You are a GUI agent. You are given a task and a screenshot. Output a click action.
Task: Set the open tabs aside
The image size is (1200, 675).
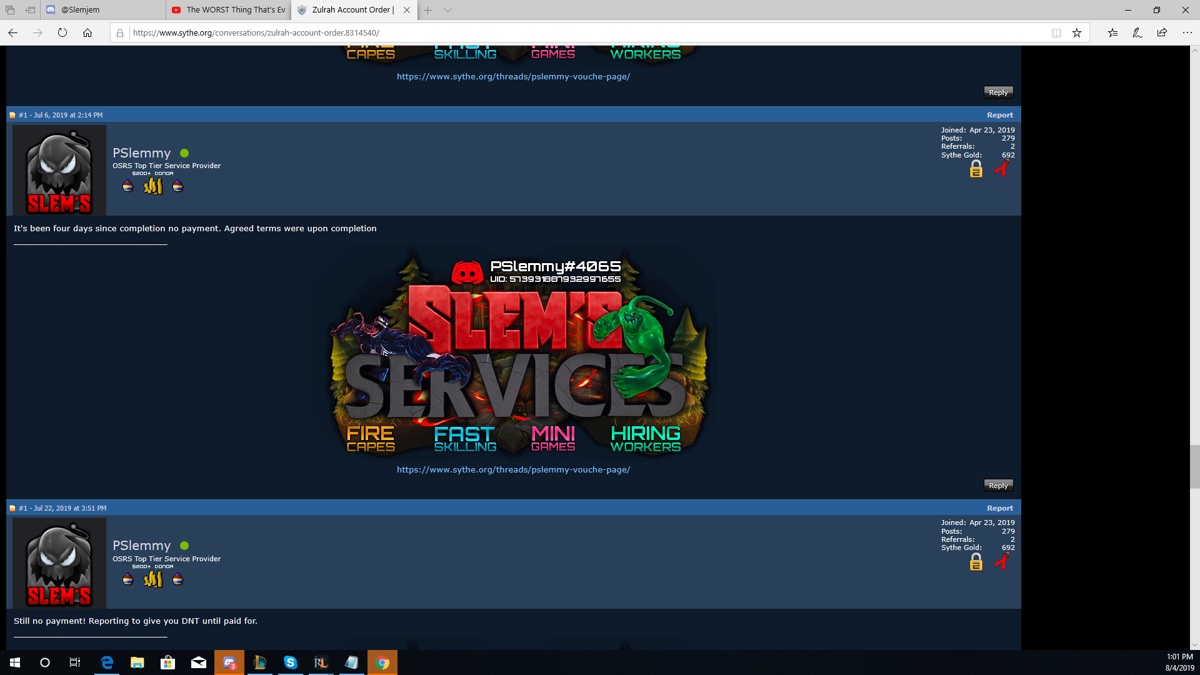[30, 10]
